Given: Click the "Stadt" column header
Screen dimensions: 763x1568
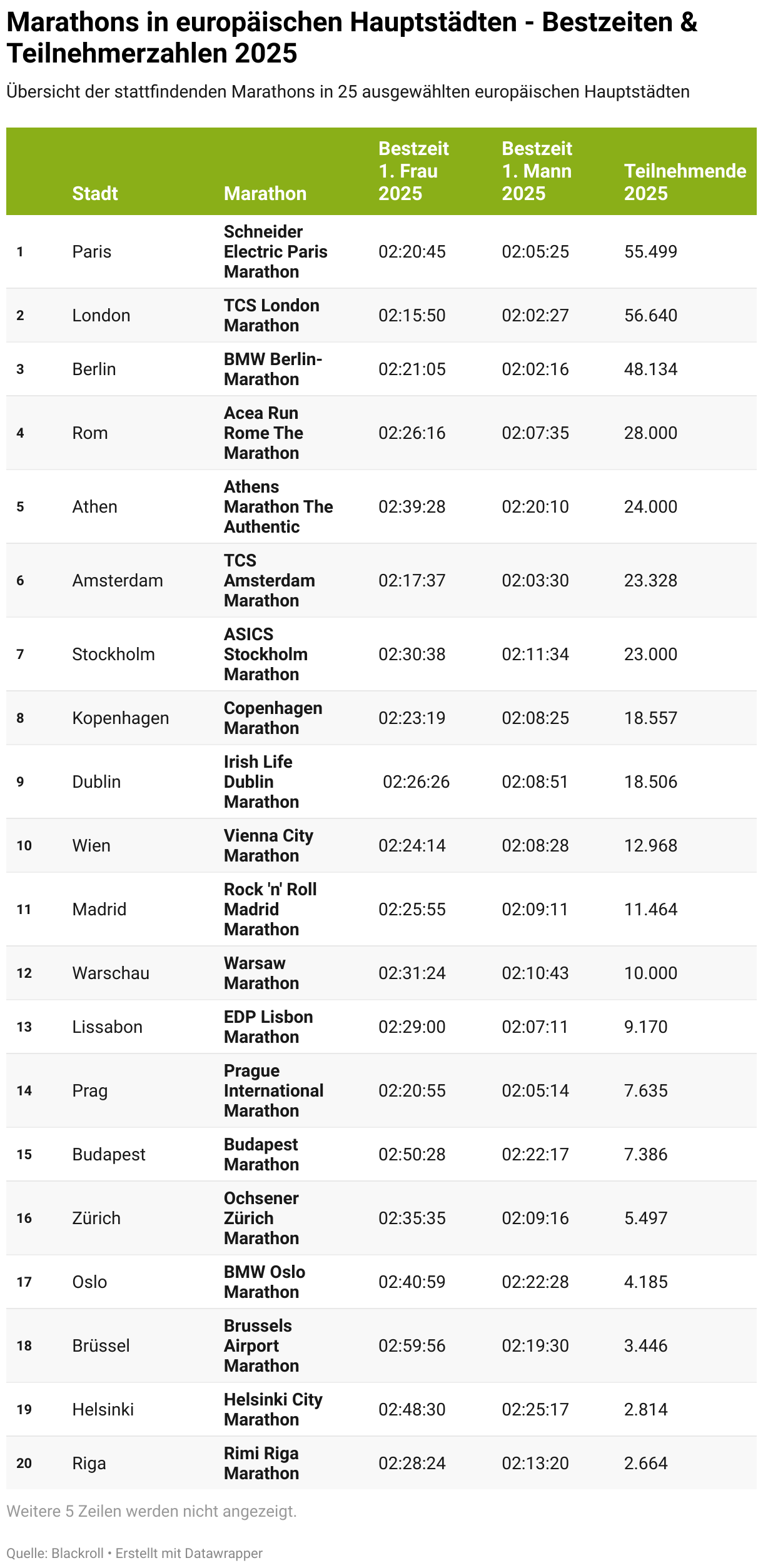Looking at the screenshot, I should coord(95,193).
